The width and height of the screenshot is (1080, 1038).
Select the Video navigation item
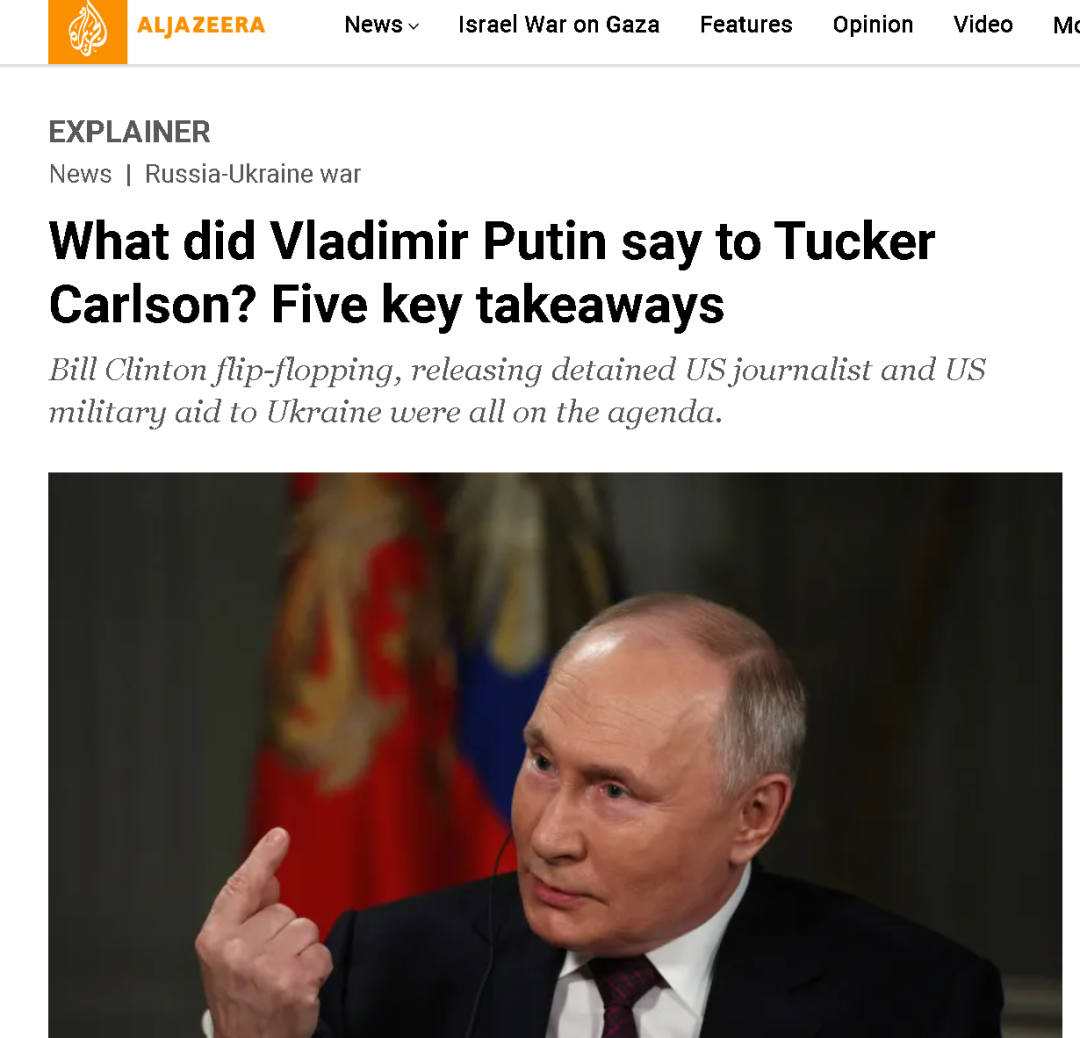(x=983, y=25)
